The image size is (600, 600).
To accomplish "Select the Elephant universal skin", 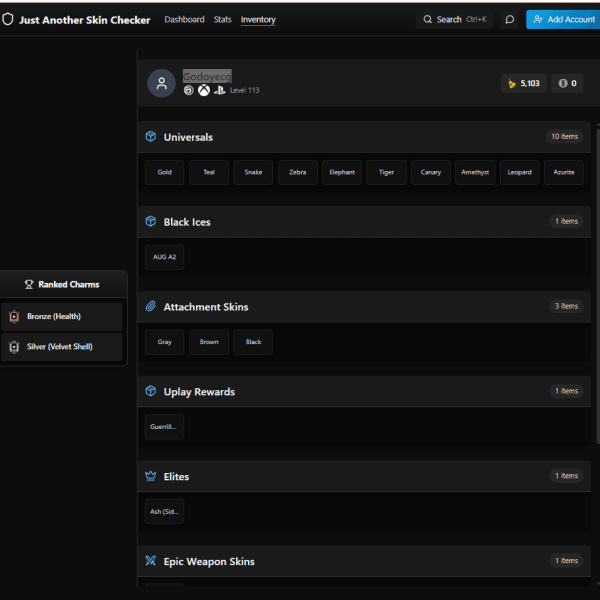I will click(x=342, y=172).
